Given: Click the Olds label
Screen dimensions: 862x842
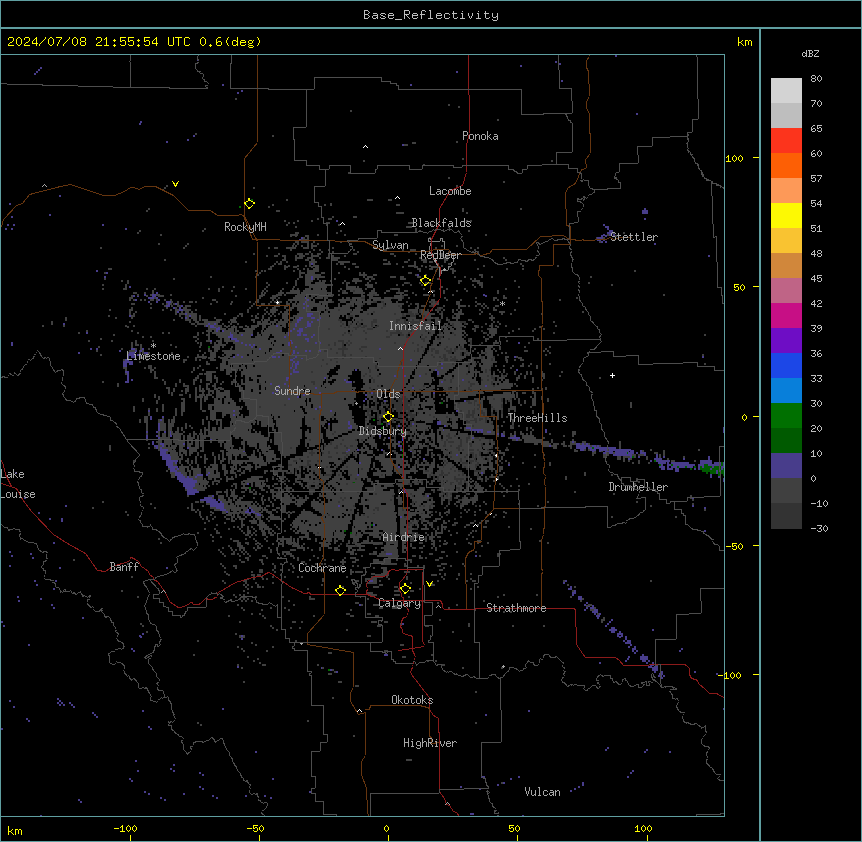Looking at the screenshot, I should [x=388, y=394].
